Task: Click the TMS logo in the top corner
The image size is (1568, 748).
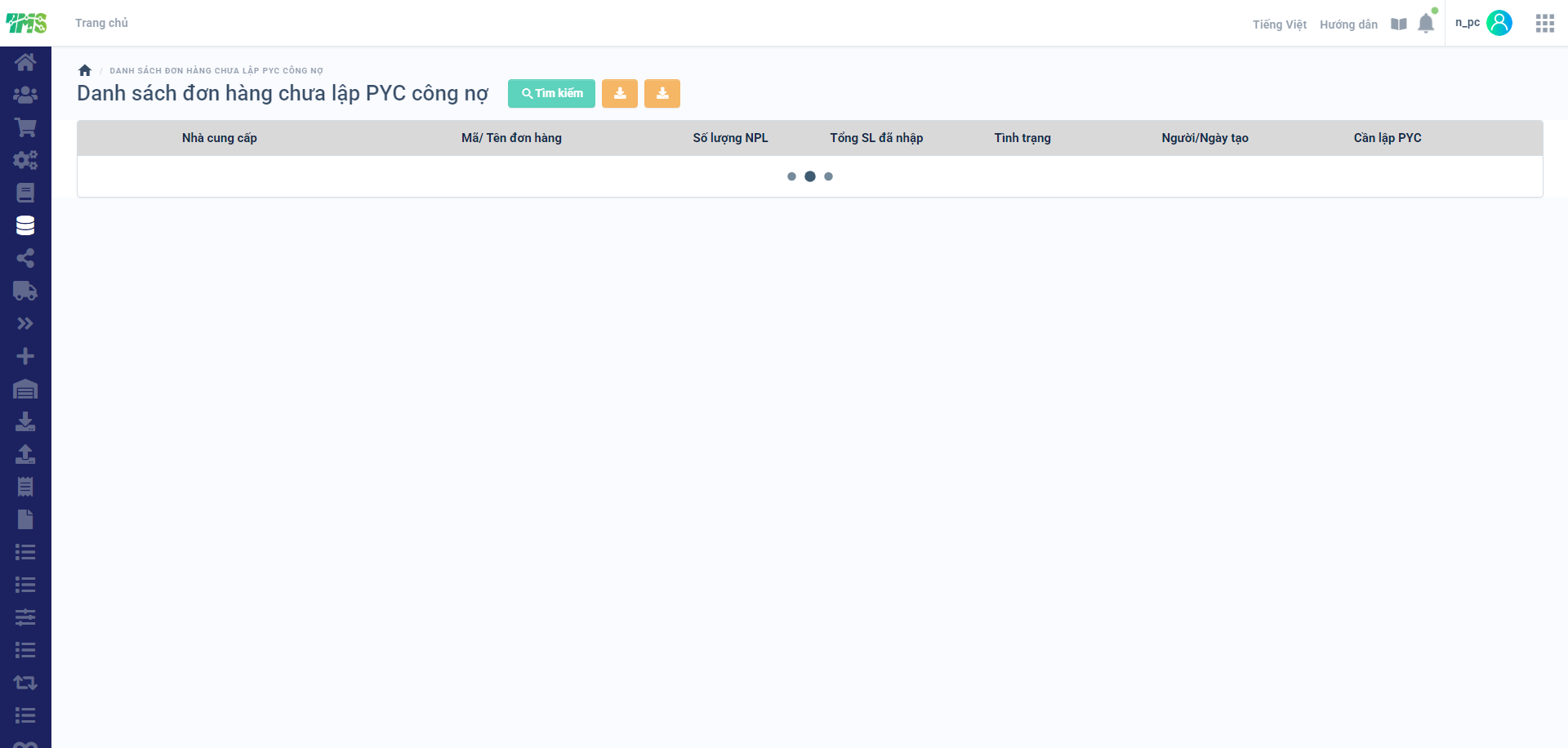Action: coord(26,23)
